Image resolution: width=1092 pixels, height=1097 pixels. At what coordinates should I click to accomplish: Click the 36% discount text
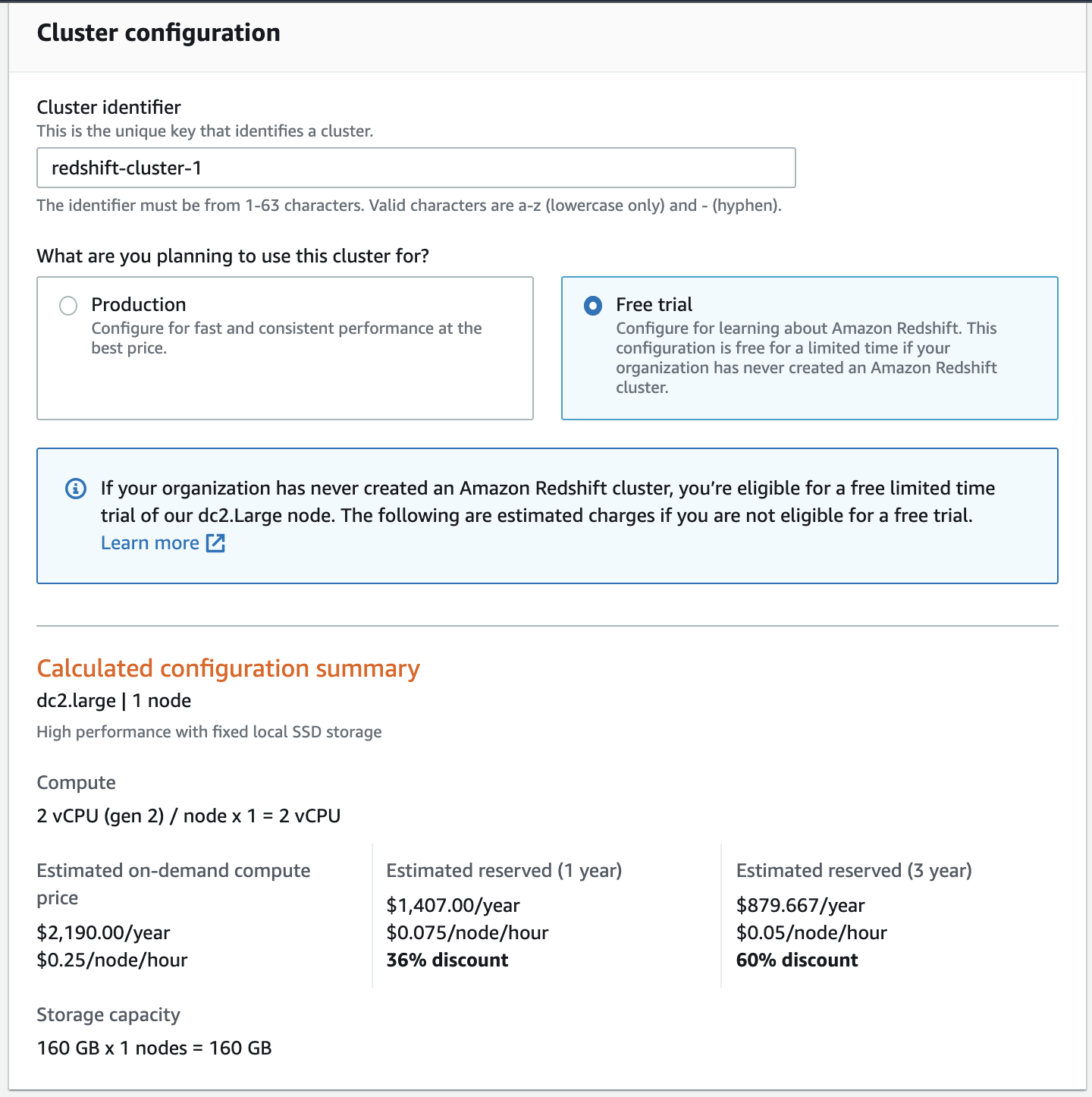446,960
